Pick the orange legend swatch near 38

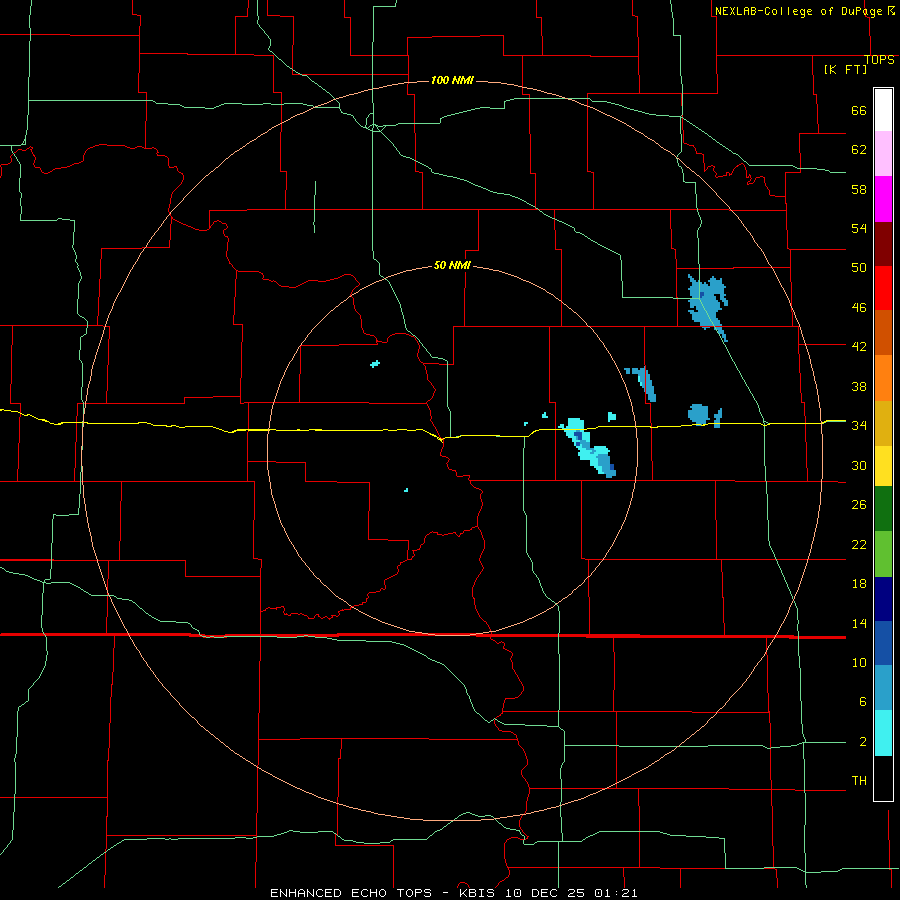click(x=883, y=378)
